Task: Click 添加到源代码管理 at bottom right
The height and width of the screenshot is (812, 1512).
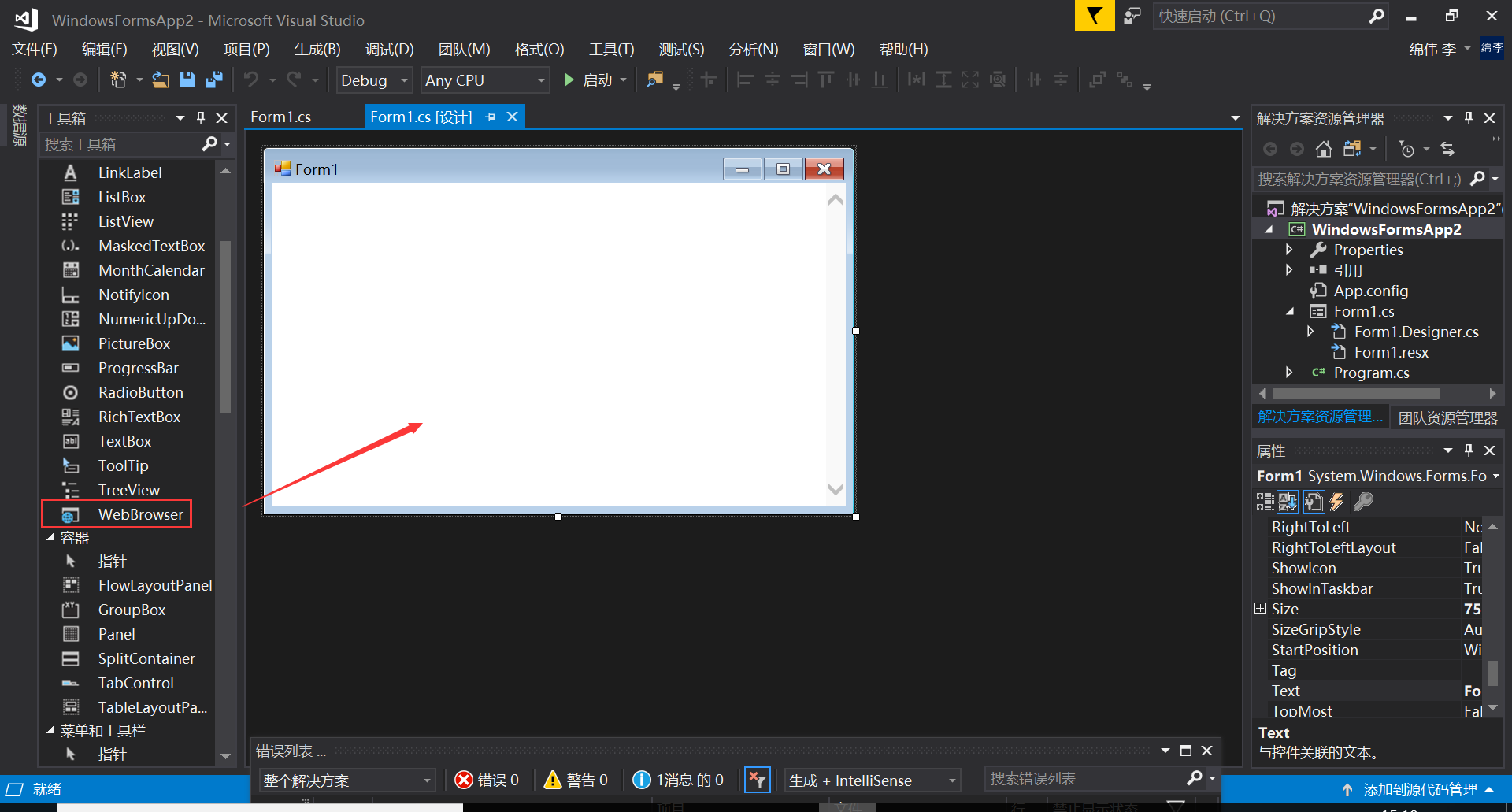Action: (x=1417, y=789)
